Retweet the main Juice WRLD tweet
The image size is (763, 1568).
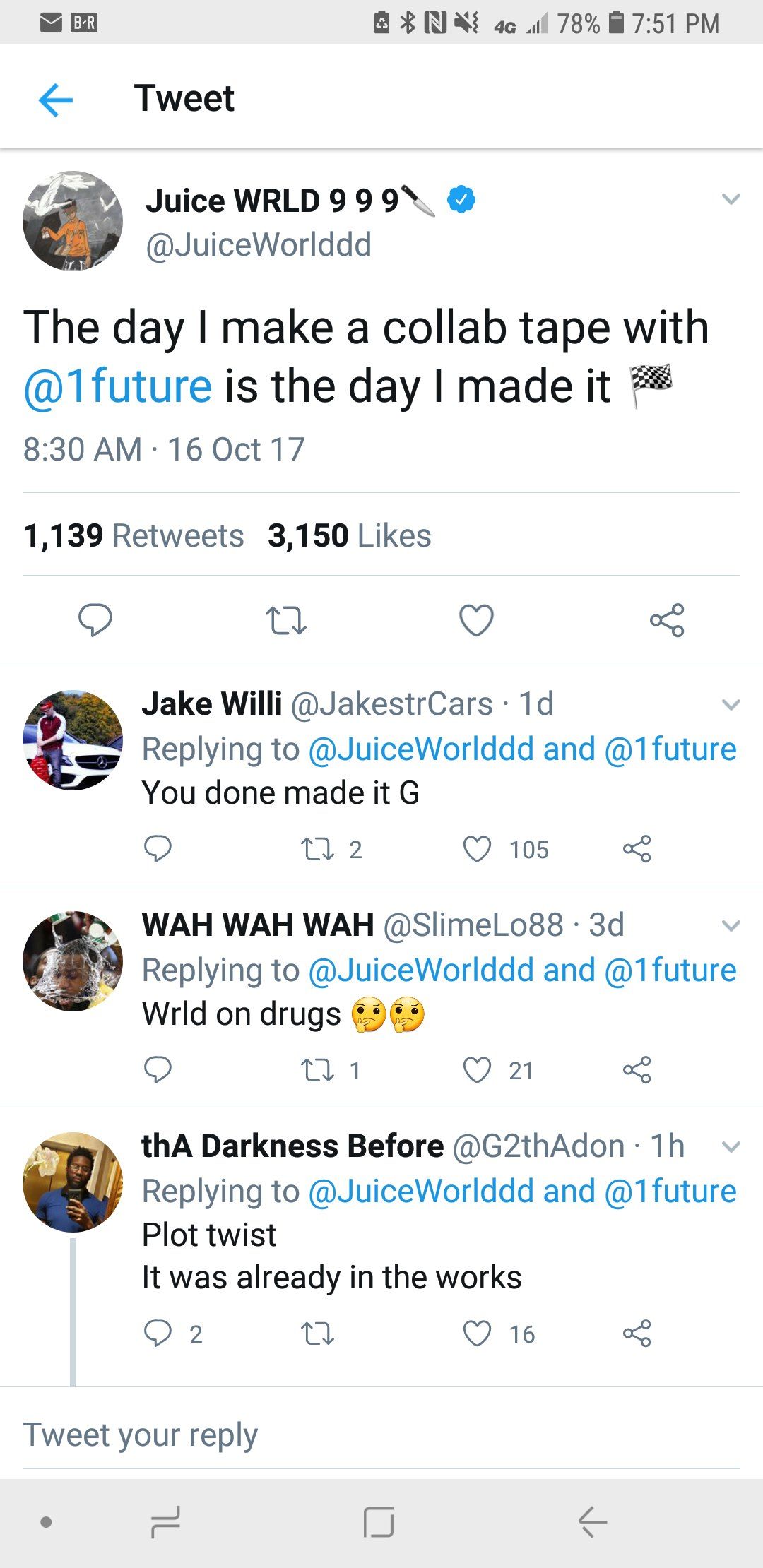tap(286, 622)
